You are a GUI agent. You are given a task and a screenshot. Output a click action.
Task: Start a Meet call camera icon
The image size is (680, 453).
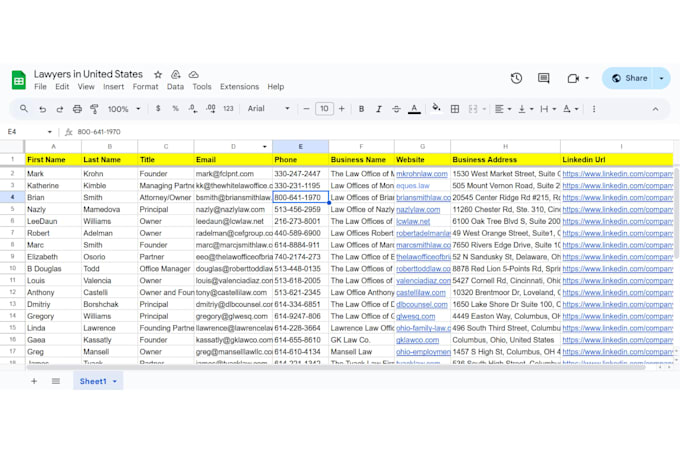coord(573,78)
